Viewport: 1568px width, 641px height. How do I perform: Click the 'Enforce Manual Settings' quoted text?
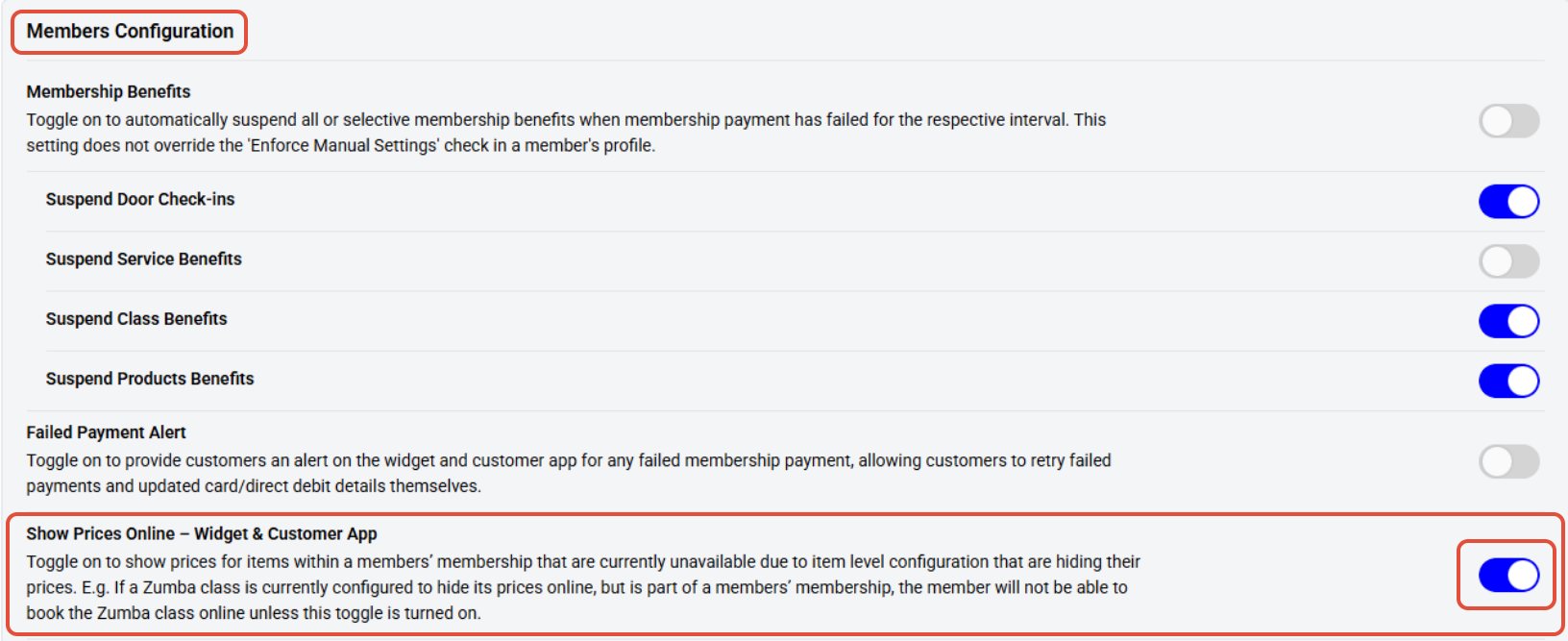pos(343,146)
